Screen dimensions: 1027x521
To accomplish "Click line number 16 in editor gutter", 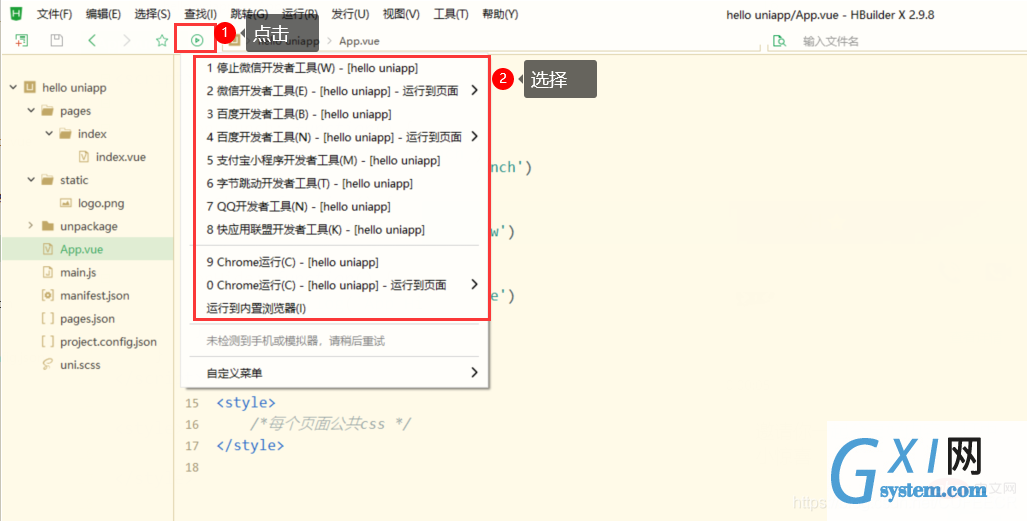I will pos(191,424).
